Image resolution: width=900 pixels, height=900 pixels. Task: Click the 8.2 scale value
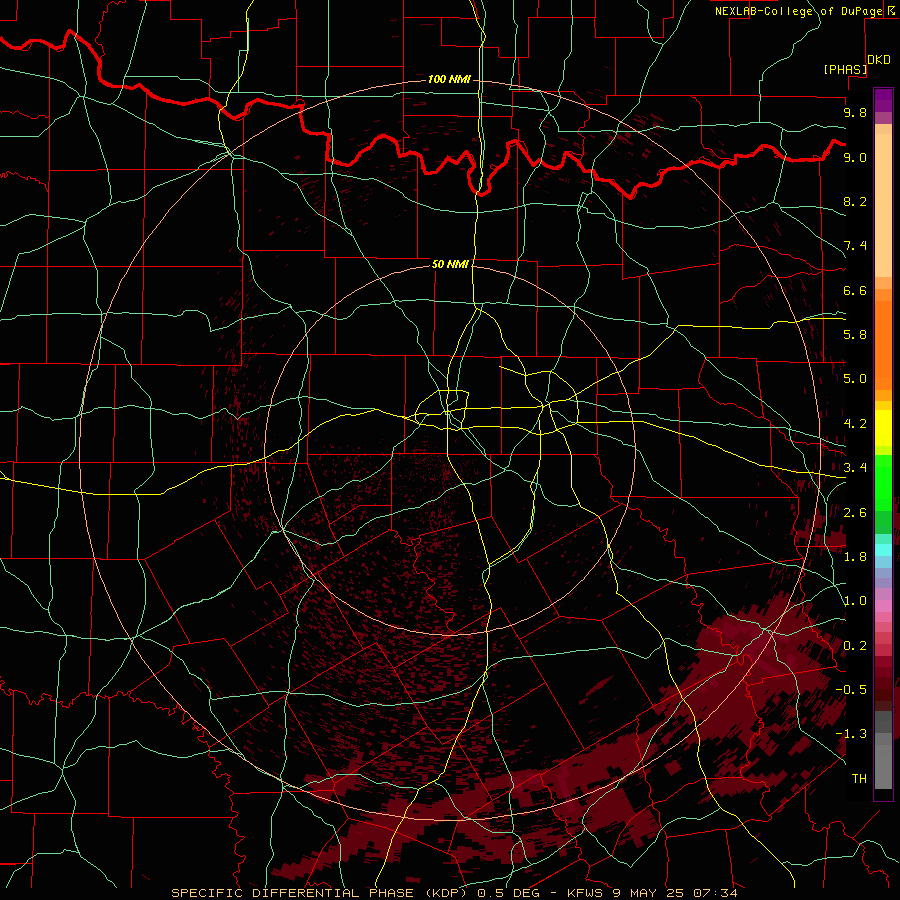pyautogui.click(x=855, y=201)
